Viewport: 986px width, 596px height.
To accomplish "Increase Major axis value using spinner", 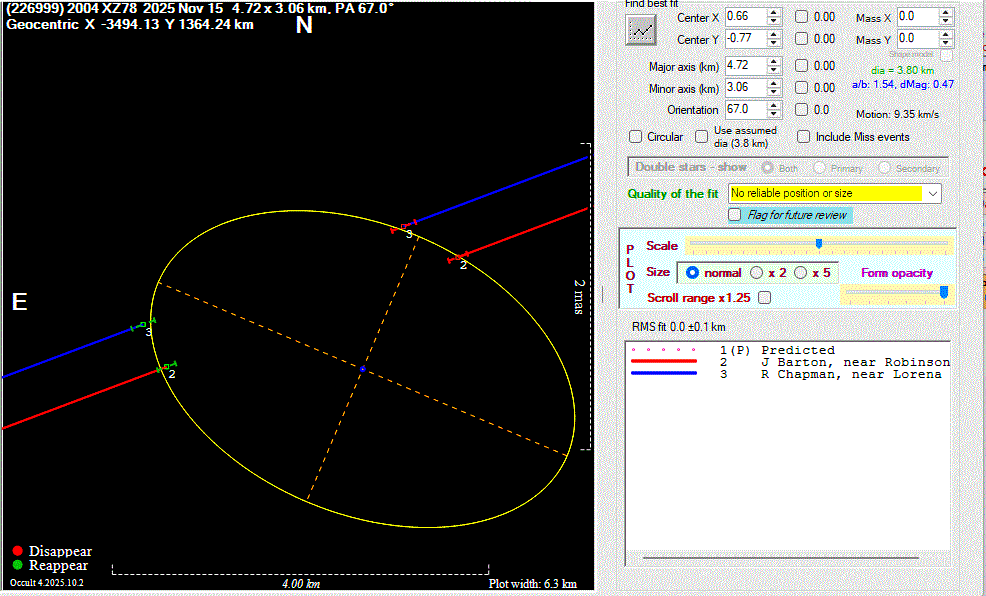I will click(x=773, y=61).
